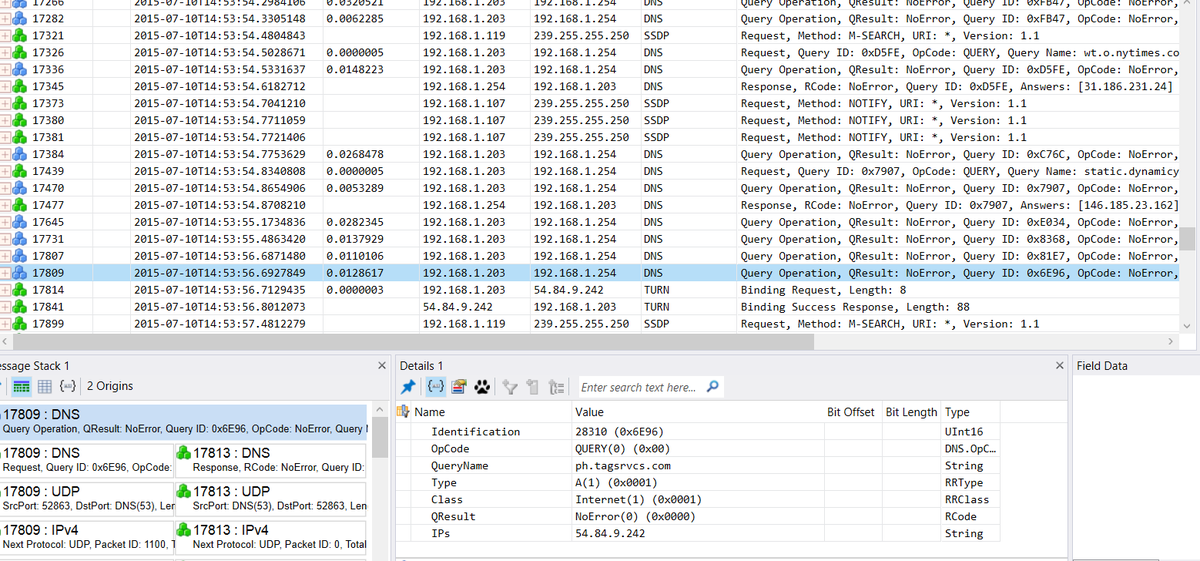Click the paw print icon in Details toolbar

click(x=482, y=387)
